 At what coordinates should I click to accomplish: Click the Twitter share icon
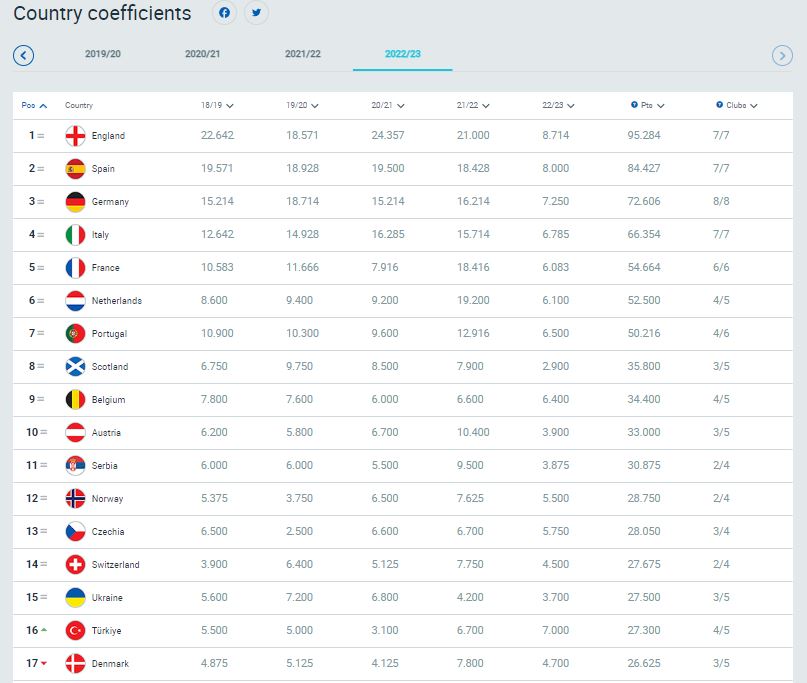[x=256, y=13]
